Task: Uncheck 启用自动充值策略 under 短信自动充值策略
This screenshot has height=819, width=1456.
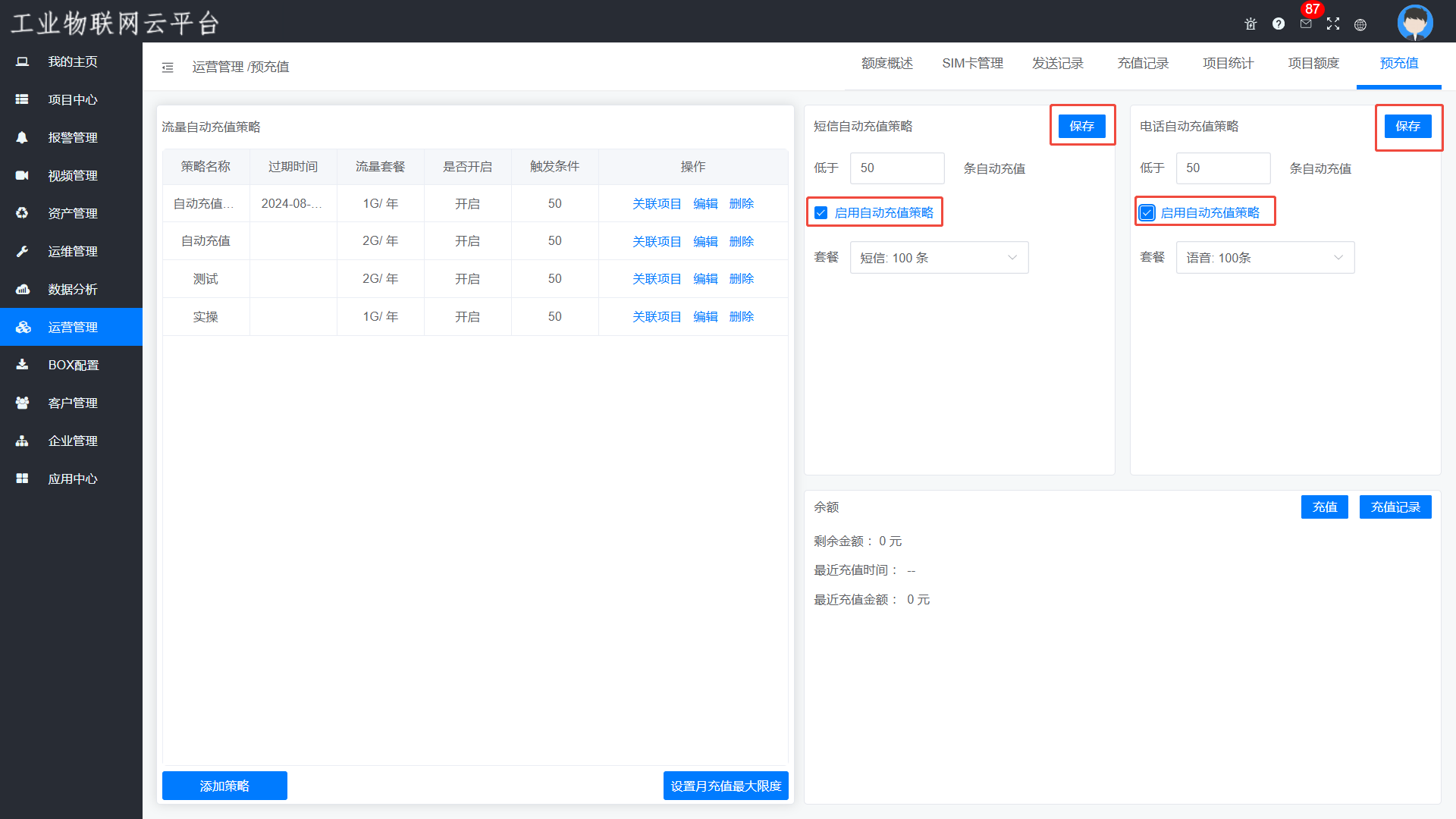Action: pos(821,213)
